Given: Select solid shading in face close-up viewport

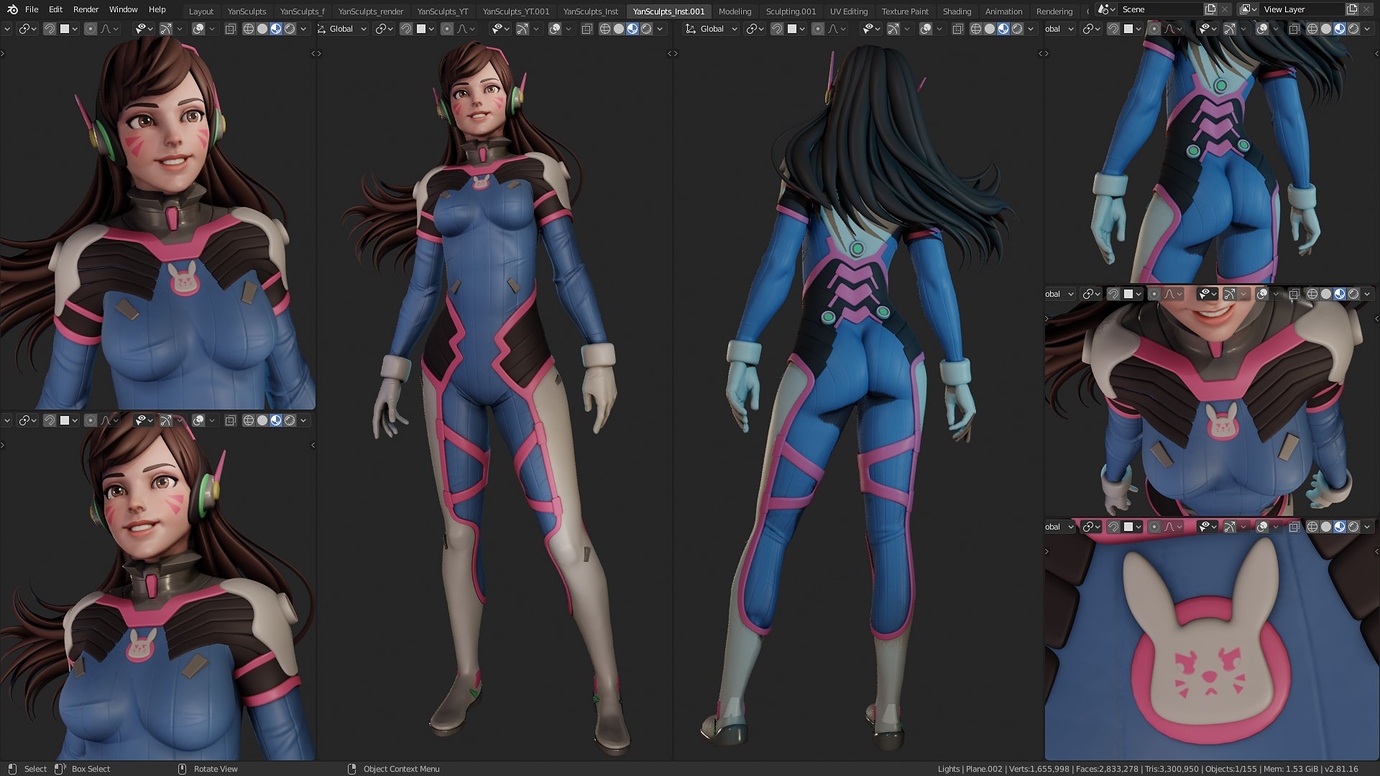Looking at the screenshot, I should [262, 29].
